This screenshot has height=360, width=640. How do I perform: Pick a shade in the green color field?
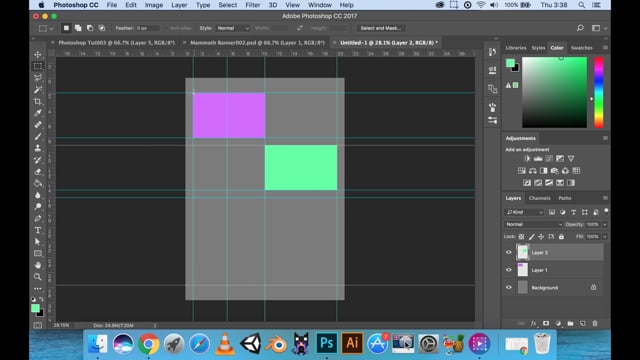click(554, 92)
